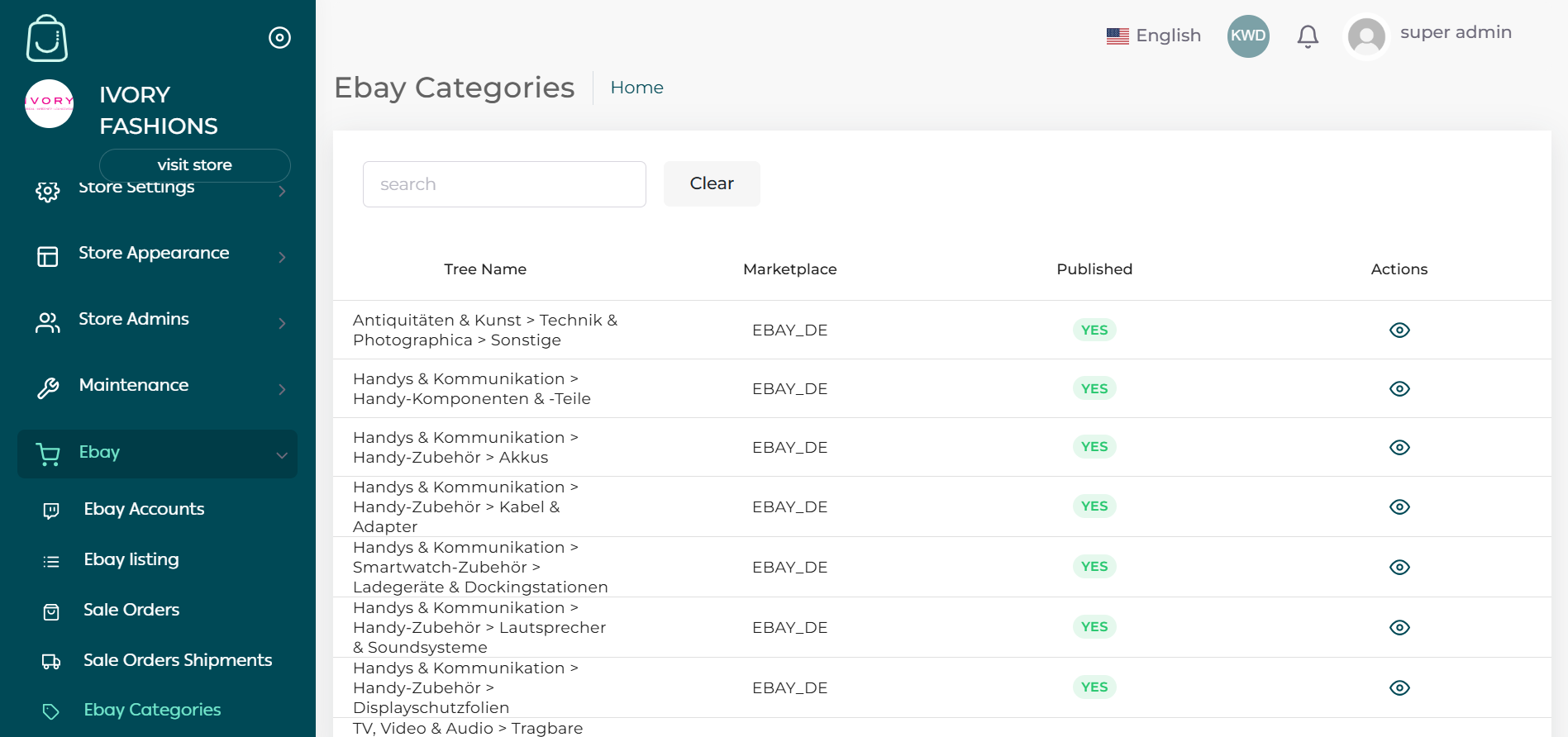Click the shopping bag logo icon

[47, 38]
